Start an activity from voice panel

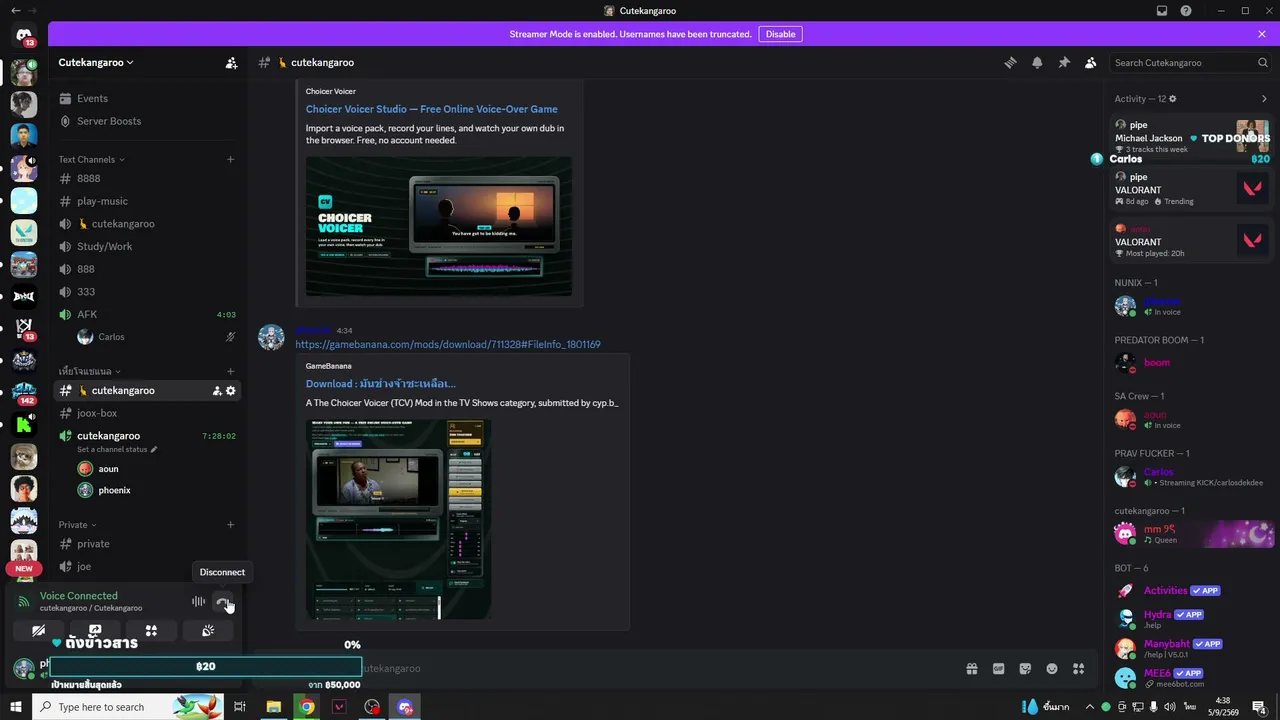click(151, 631)
